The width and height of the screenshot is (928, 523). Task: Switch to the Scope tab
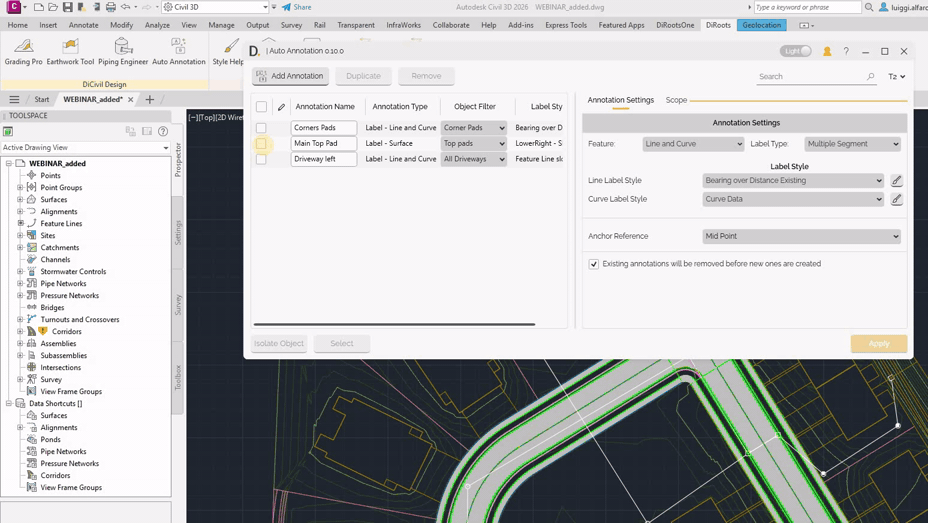[676, 100]
